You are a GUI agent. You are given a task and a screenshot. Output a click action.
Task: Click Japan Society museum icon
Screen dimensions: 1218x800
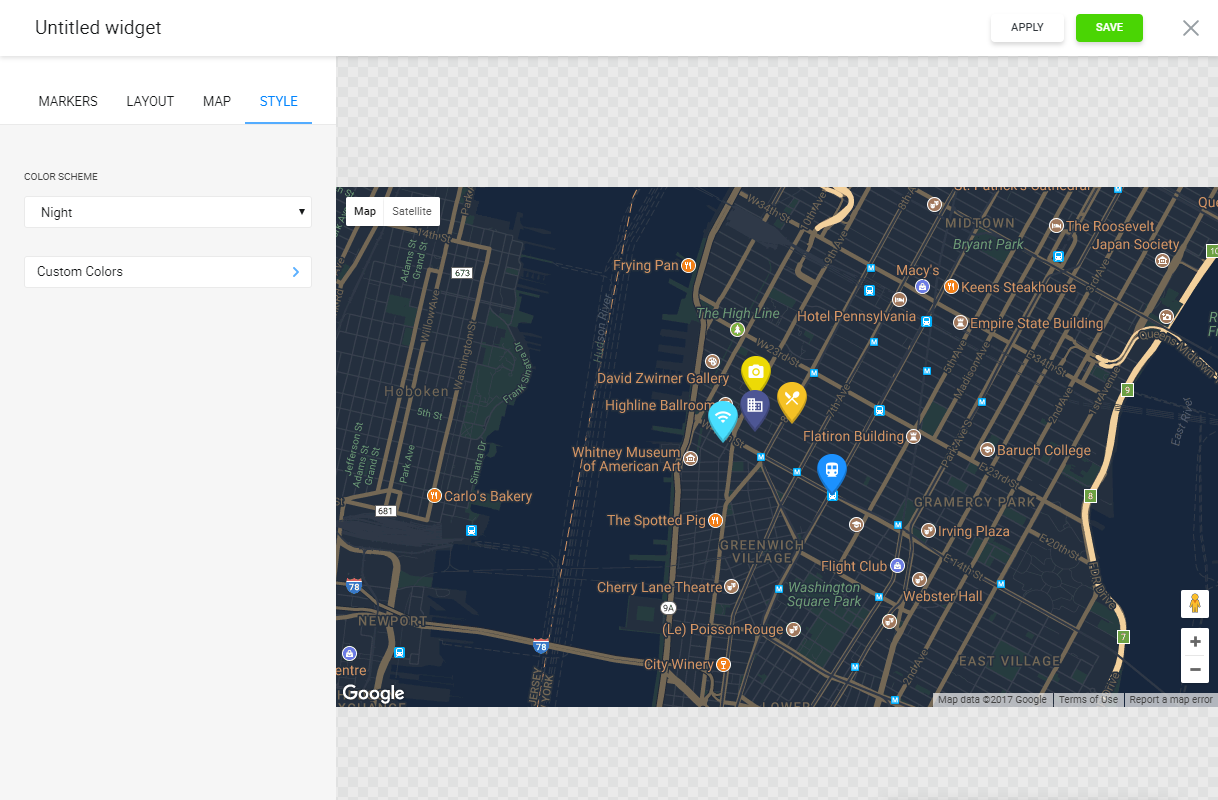[1162, 261]
